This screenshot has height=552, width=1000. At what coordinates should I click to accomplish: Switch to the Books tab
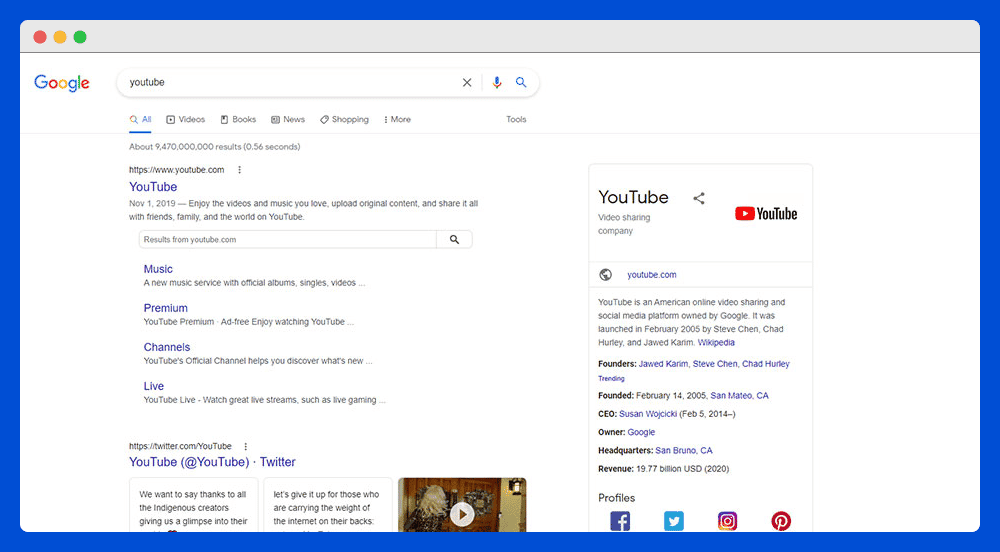point(238,119)
